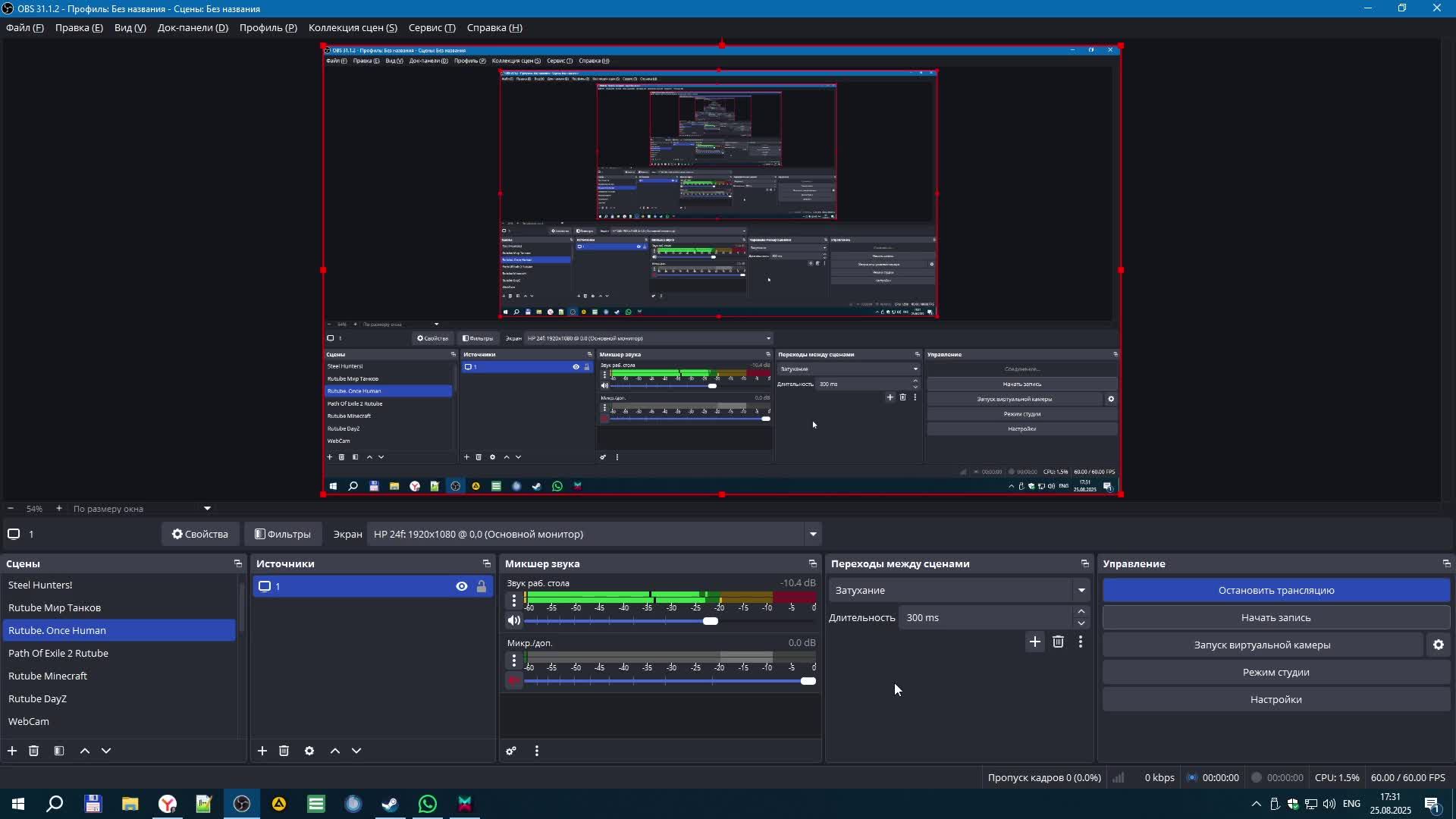Move selected source up with arrow icon
This screenshot has height=819, width=1456.
coord(335,751)
